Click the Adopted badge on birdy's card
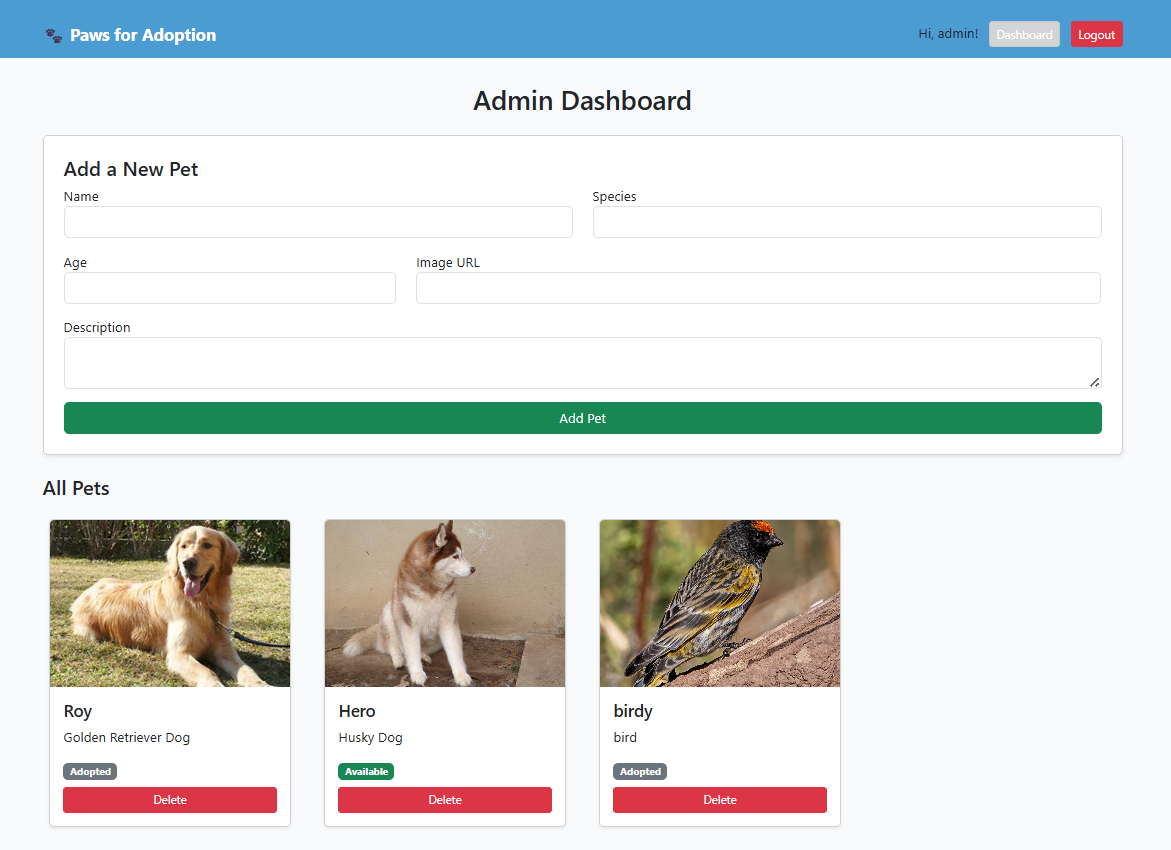The height and width of the screenshot is (850, 1171). tap(640, 772)
